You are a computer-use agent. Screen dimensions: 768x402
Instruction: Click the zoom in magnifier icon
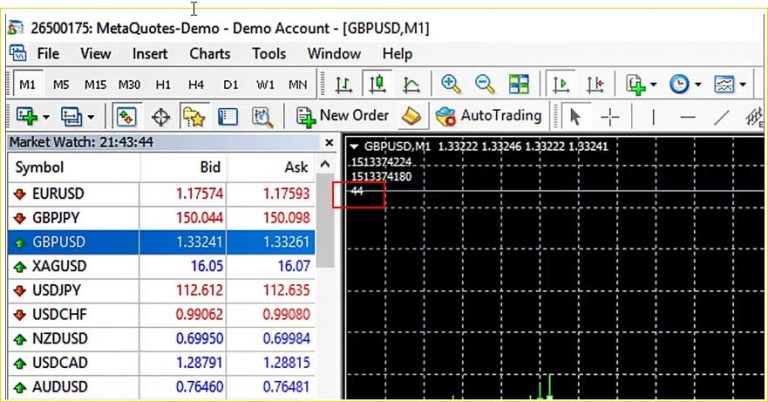[450, 84]
